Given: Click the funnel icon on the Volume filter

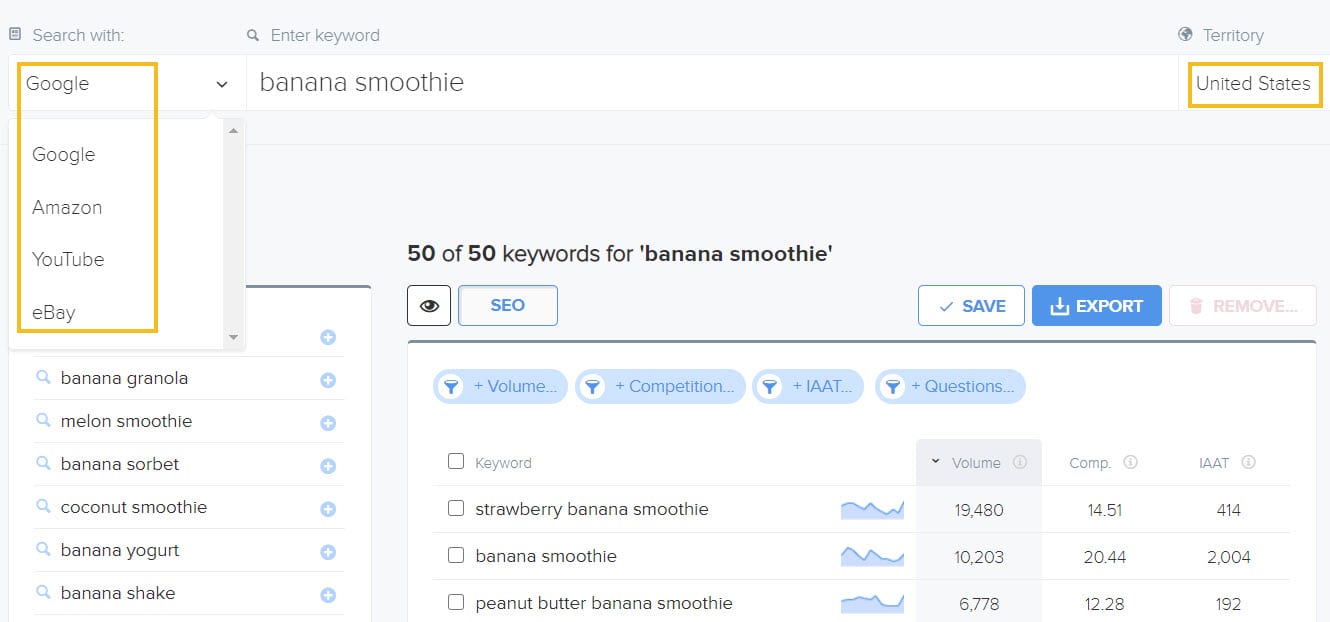Looking at the screenshot, I should [x=450, y=386].
